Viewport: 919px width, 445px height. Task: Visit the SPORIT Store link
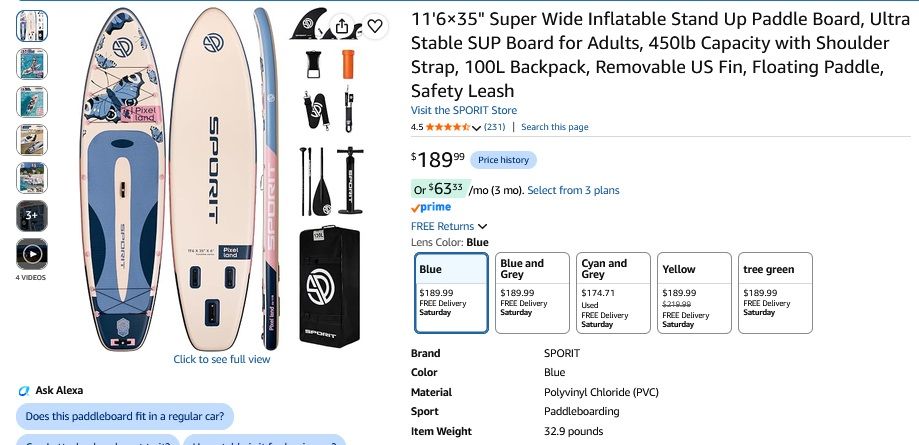pos(464,110)
